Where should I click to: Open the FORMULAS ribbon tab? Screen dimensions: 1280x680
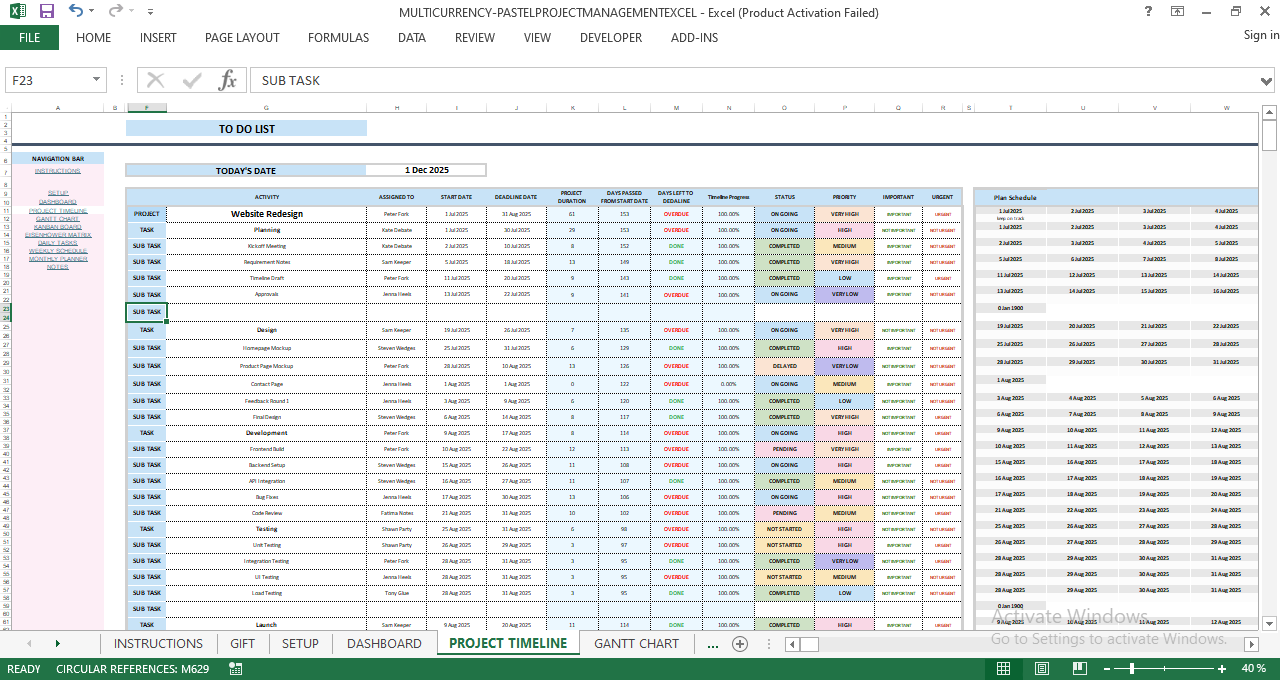click(338, 38)
